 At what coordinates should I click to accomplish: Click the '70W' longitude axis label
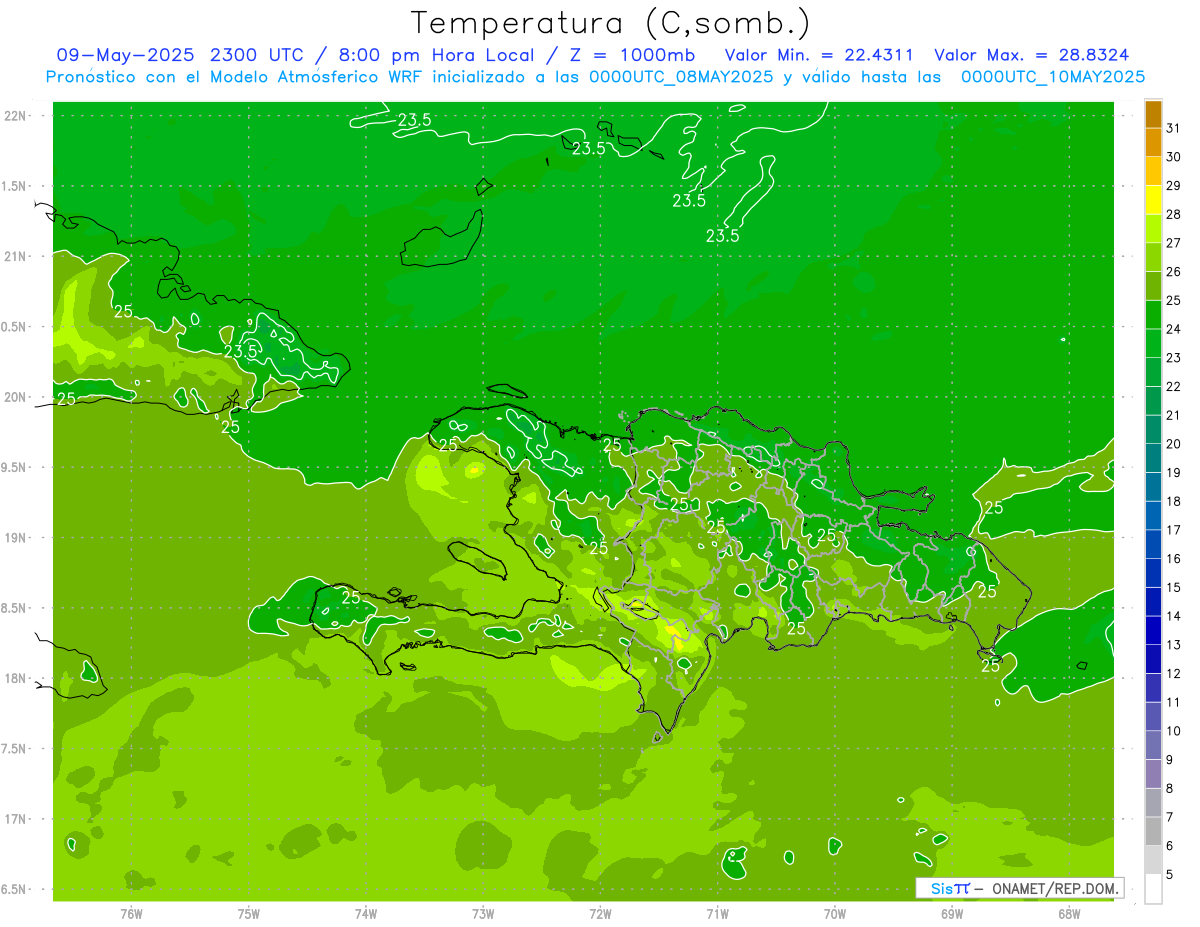(x=835, y=913)
